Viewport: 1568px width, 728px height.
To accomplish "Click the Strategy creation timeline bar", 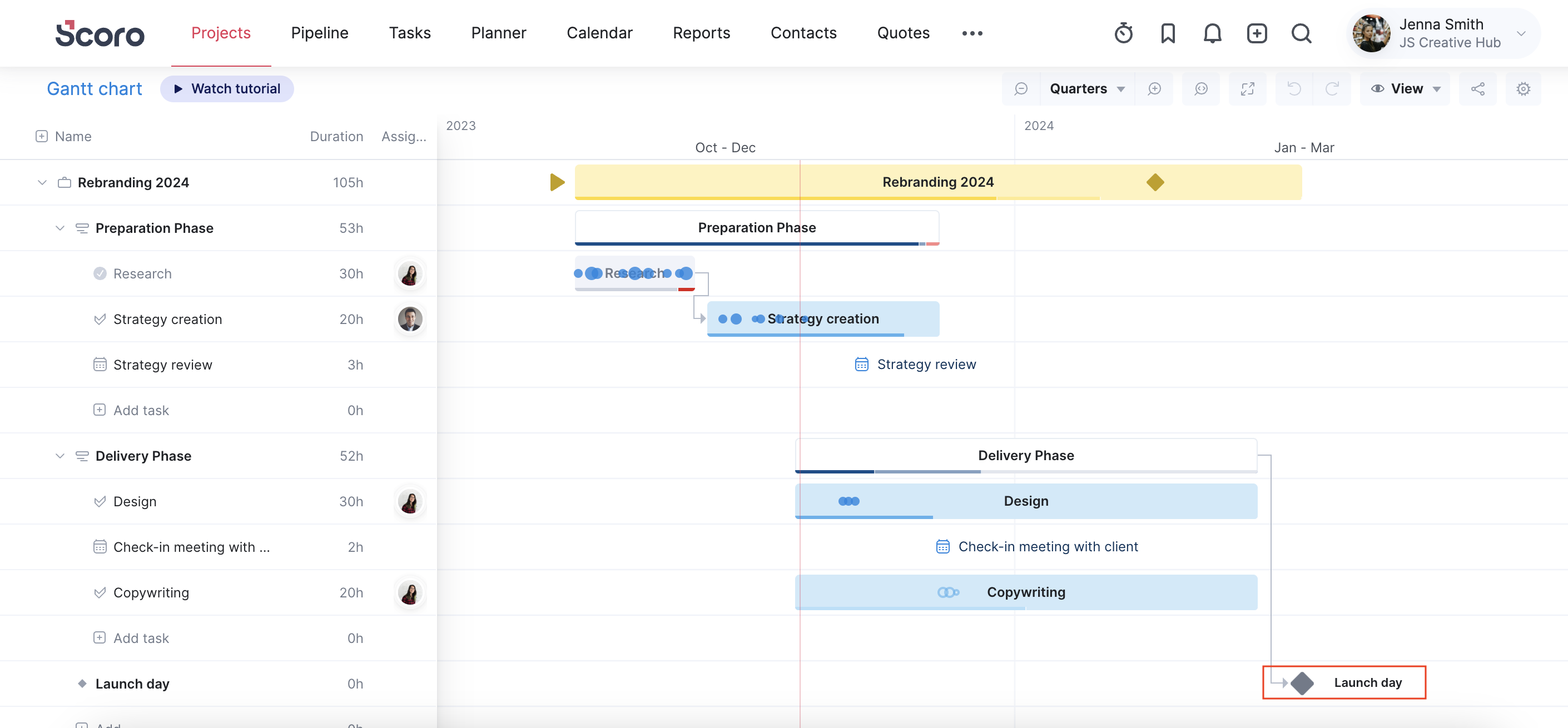I will coord(823,318).
